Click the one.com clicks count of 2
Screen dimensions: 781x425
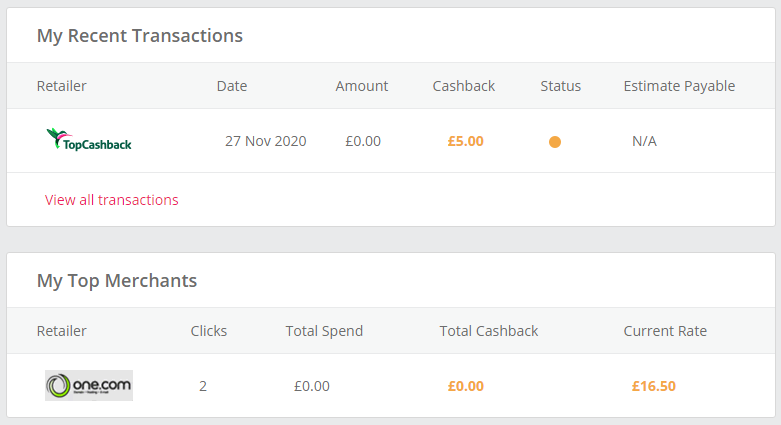[203, 386]
